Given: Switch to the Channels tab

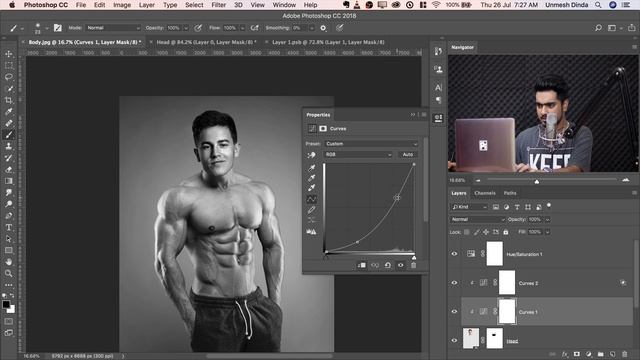Looking at the screenshot, I should point(485,193).
